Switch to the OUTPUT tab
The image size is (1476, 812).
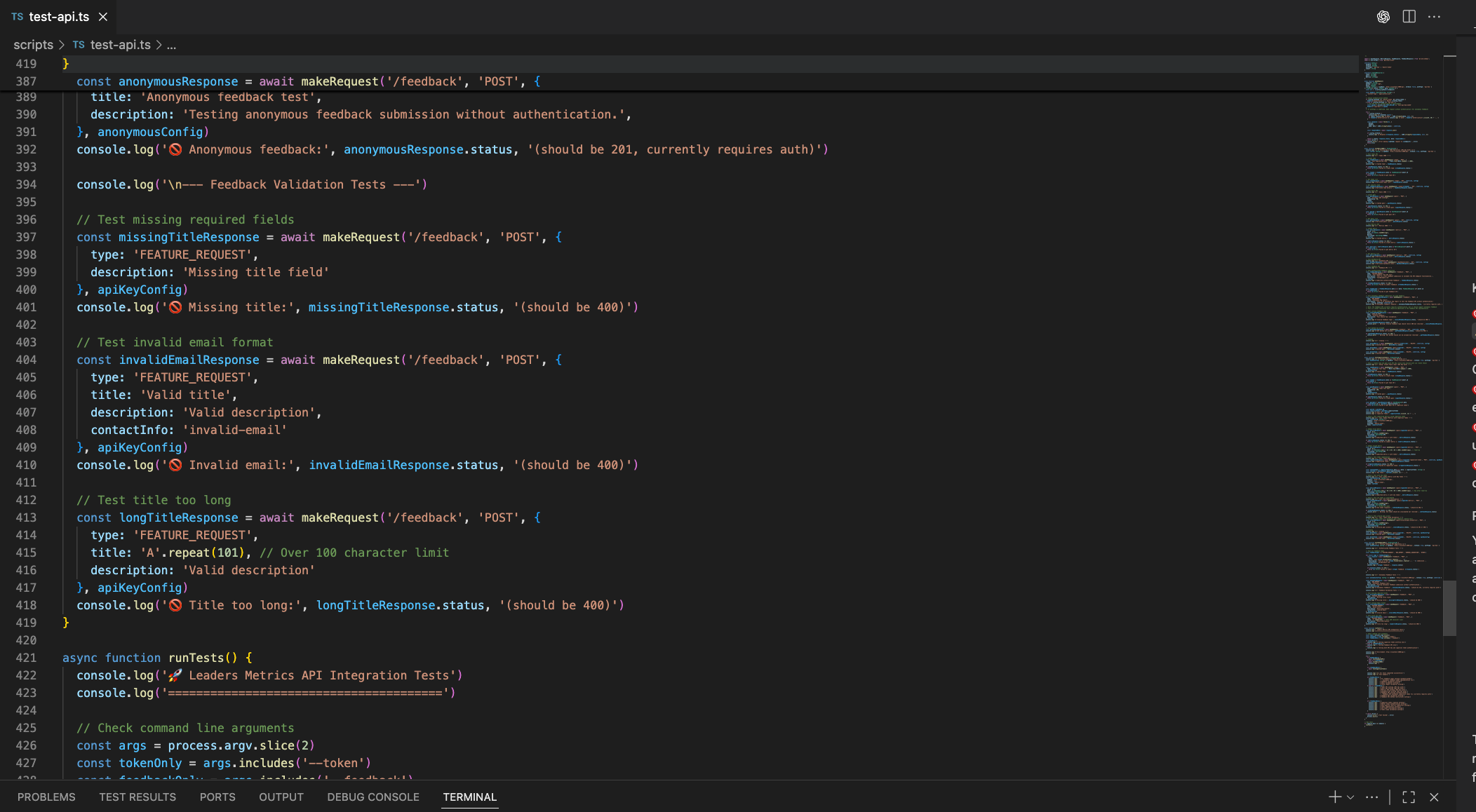pos(281,797)
